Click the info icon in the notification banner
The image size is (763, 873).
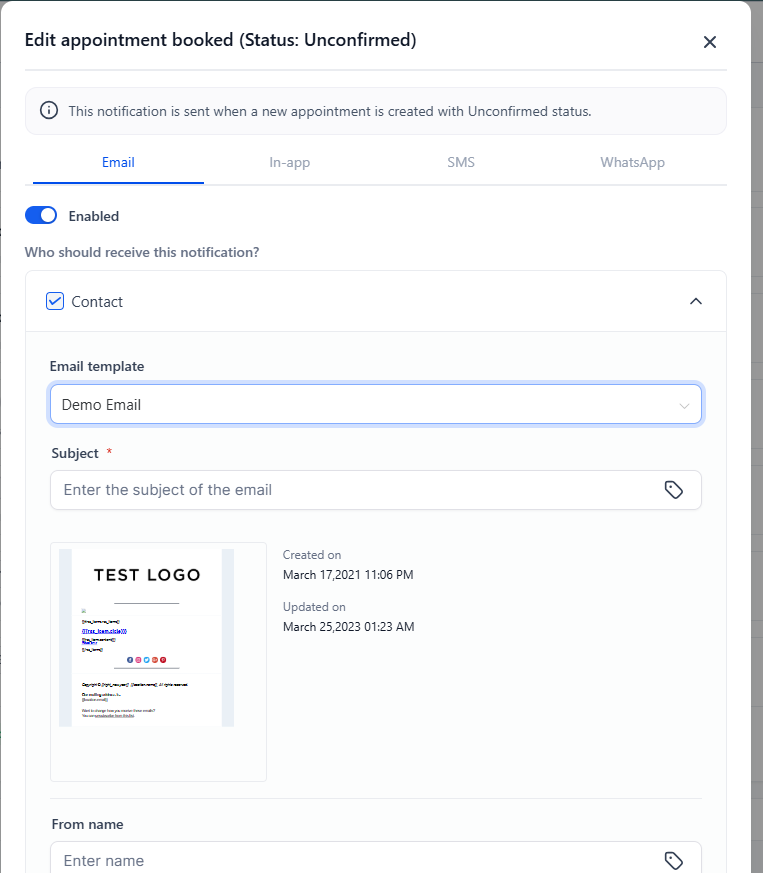coord(49,110)
